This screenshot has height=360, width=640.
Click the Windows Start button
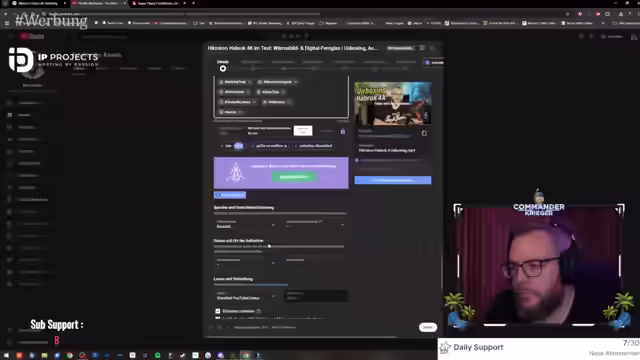[6, 356]
